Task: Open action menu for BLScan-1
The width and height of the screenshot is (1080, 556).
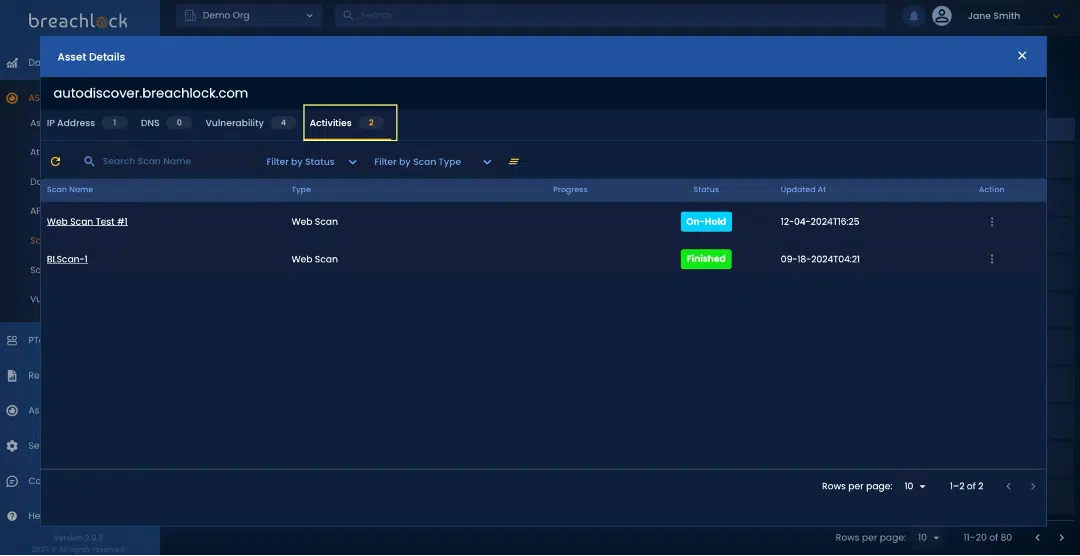Action: 992,259
